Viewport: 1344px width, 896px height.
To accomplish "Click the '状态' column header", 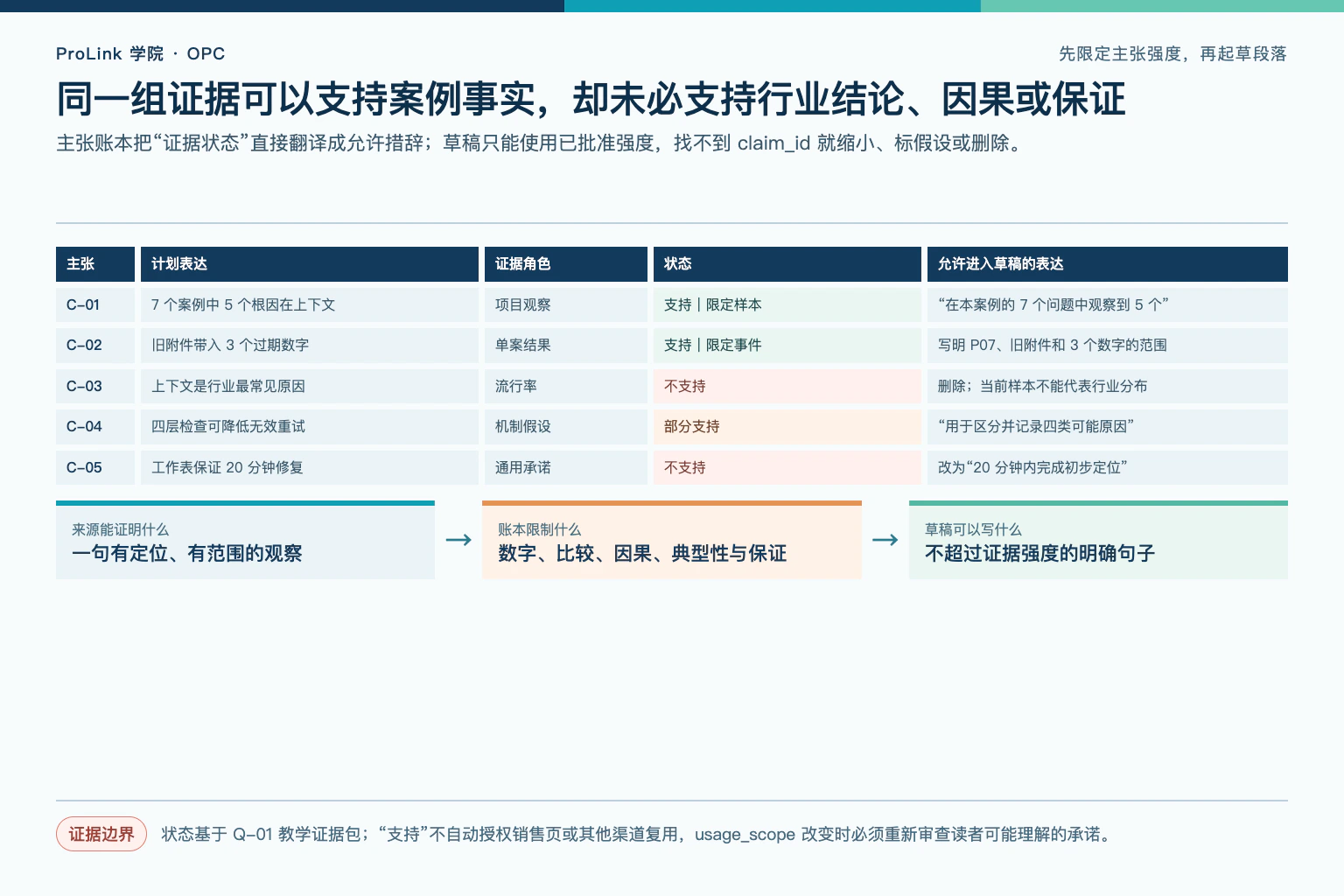I will click(787, 263).
